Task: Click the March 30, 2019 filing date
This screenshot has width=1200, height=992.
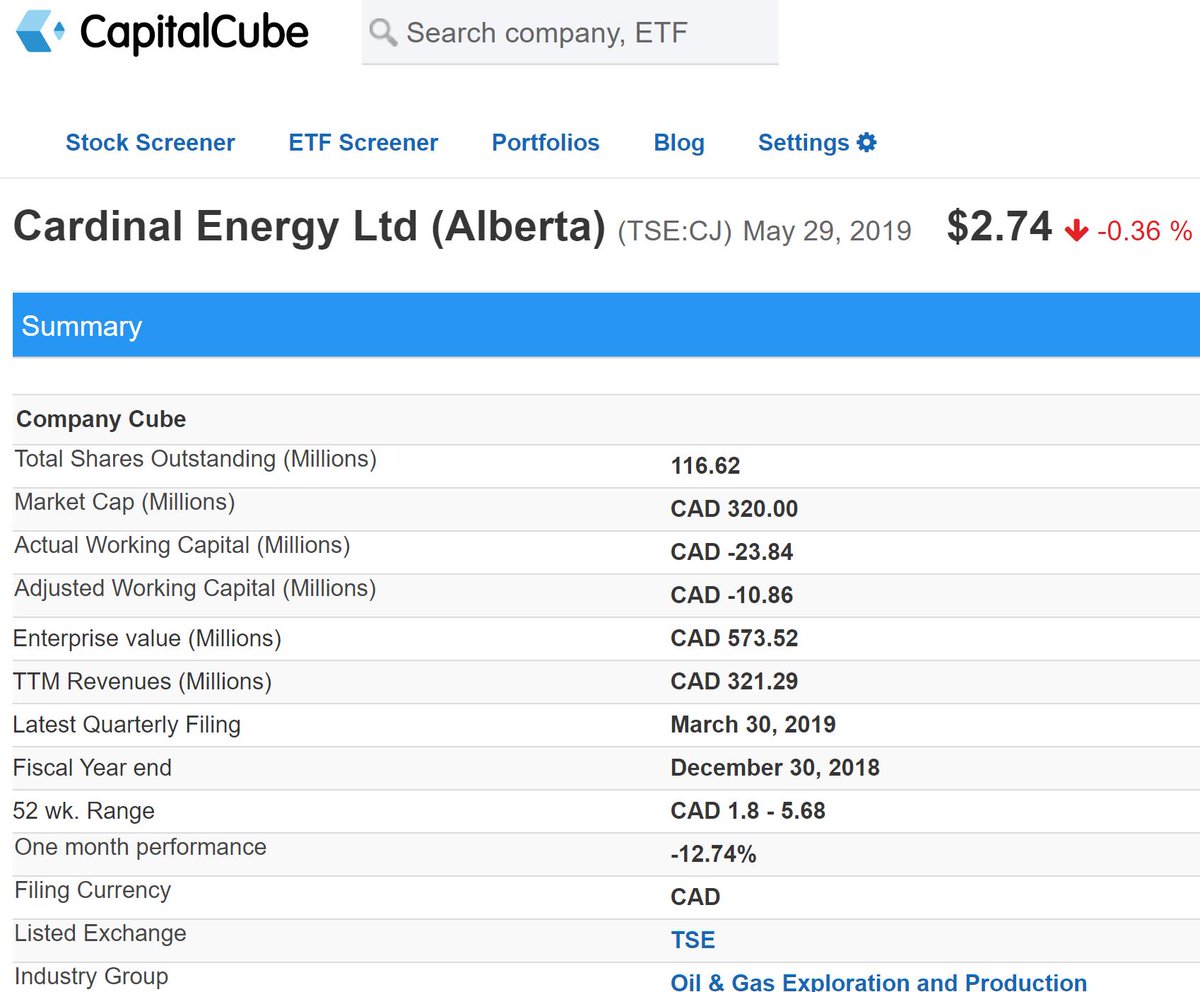Action: [x=753, y=724]
